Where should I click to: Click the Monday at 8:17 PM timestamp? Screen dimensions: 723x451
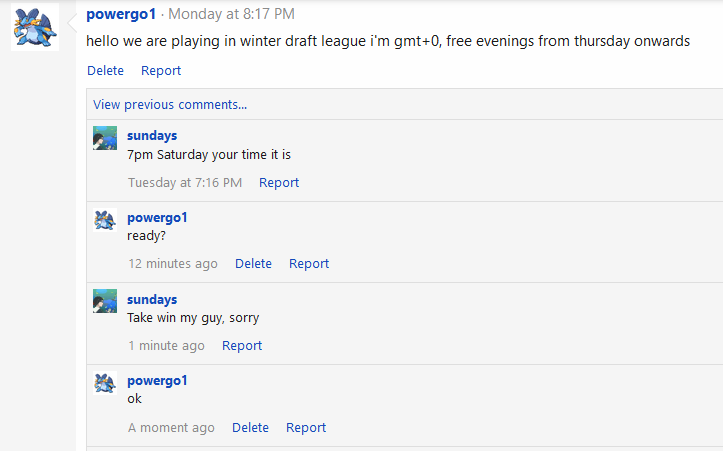(x=231, y=14)
